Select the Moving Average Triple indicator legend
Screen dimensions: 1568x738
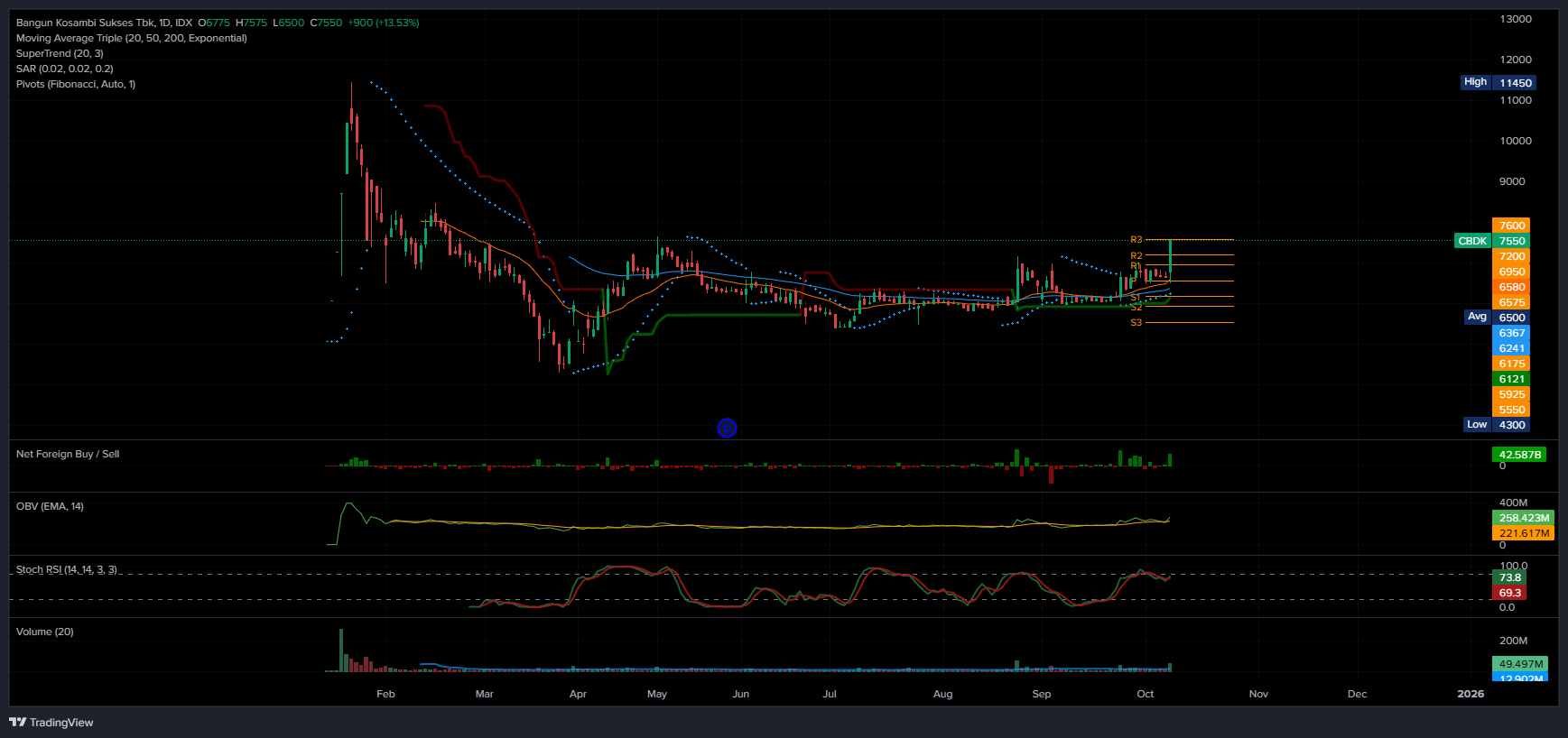(x=131, y=38)
